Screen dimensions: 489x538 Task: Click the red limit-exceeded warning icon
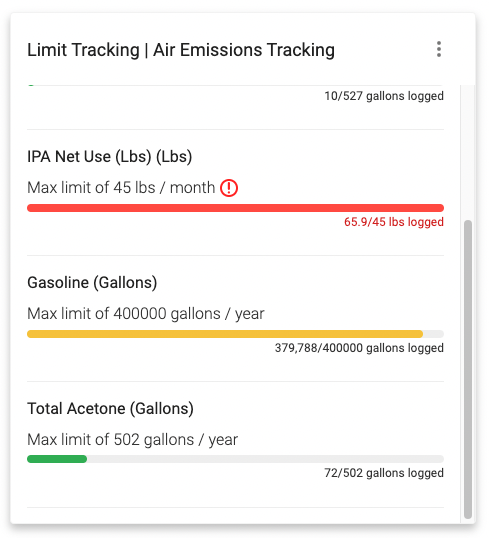click(x=229, y=188)
